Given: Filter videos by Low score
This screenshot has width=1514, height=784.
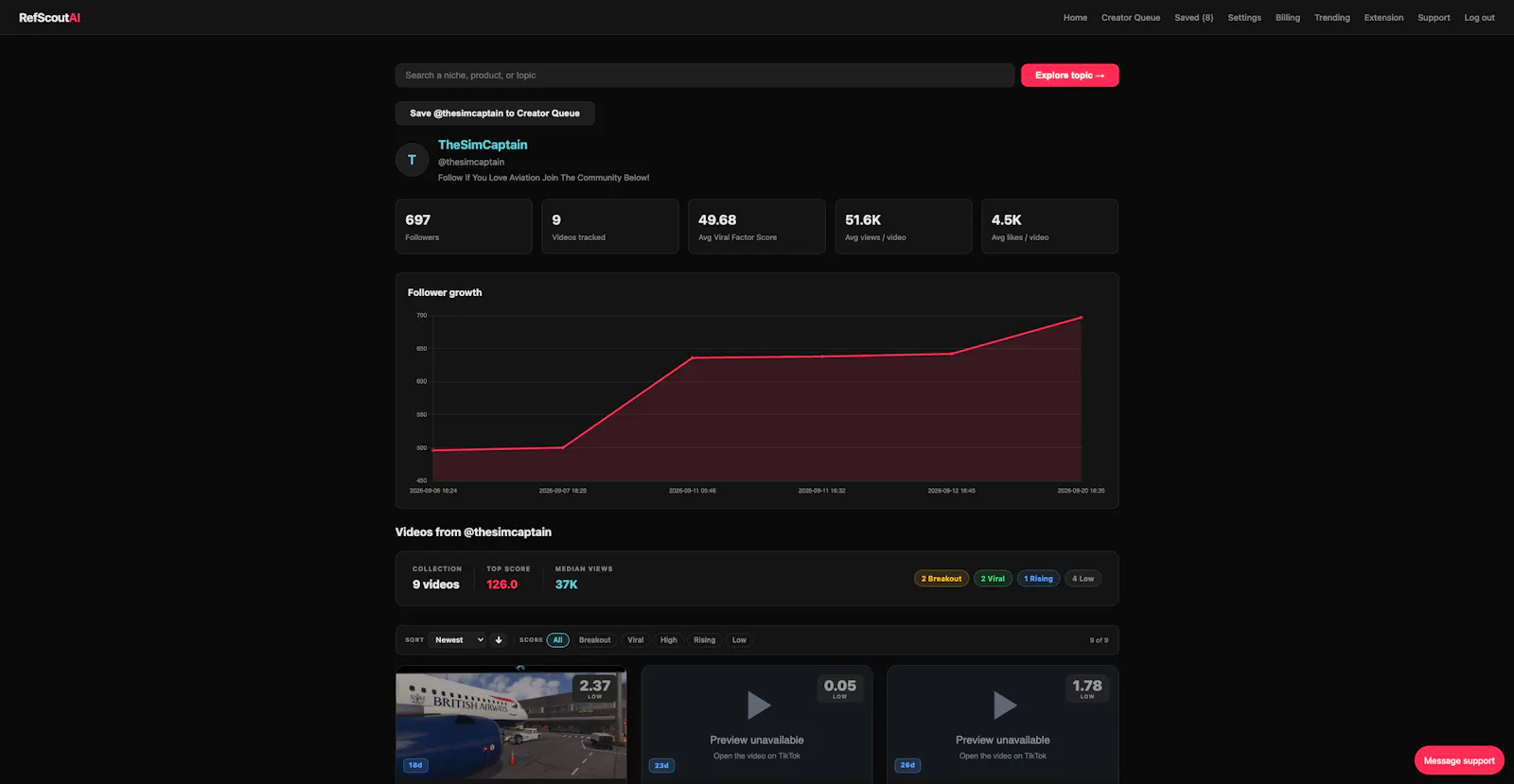Looking at the screenshot, I should (x=739, y=640).
